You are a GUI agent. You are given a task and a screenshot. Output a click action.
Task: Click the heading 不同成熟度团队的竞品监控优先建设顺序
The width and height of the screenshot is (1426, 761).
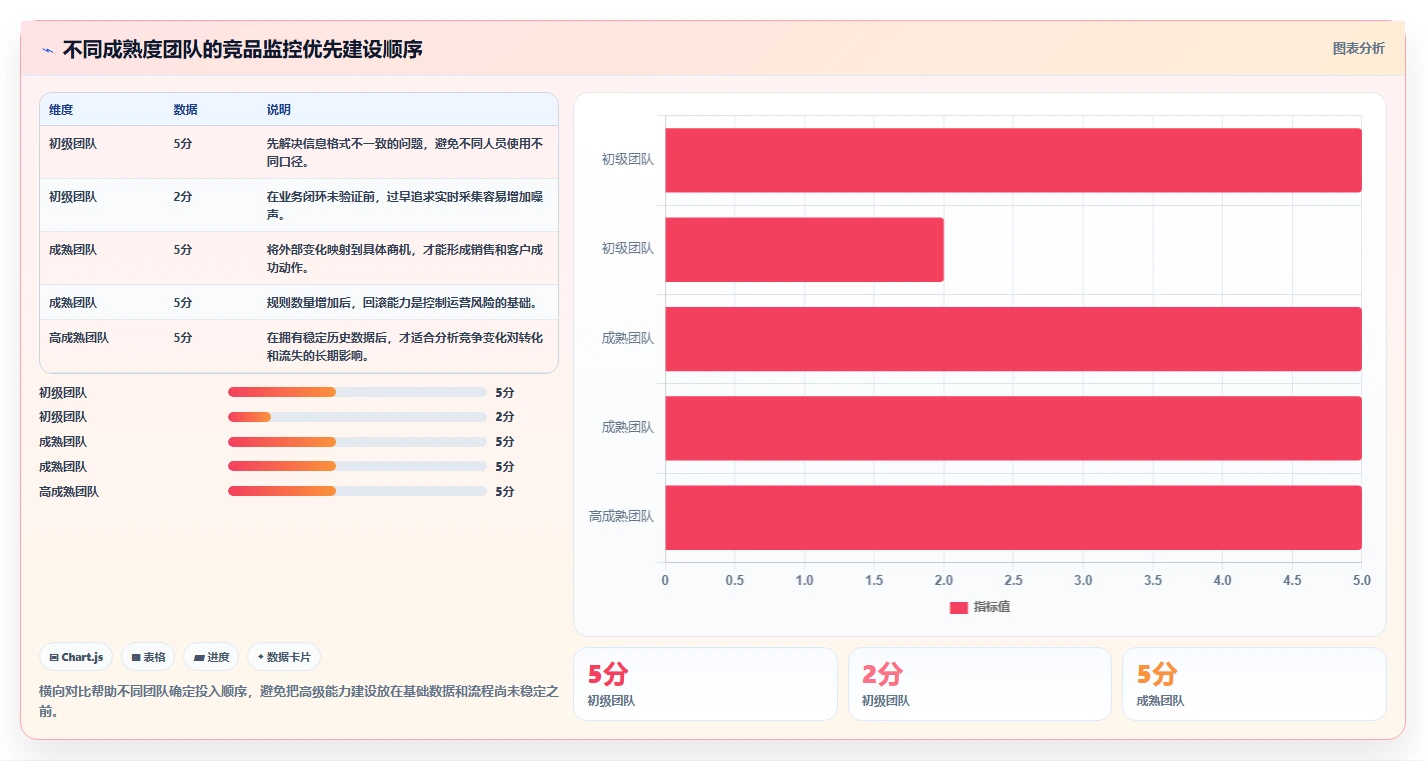[x=243, y=49]
